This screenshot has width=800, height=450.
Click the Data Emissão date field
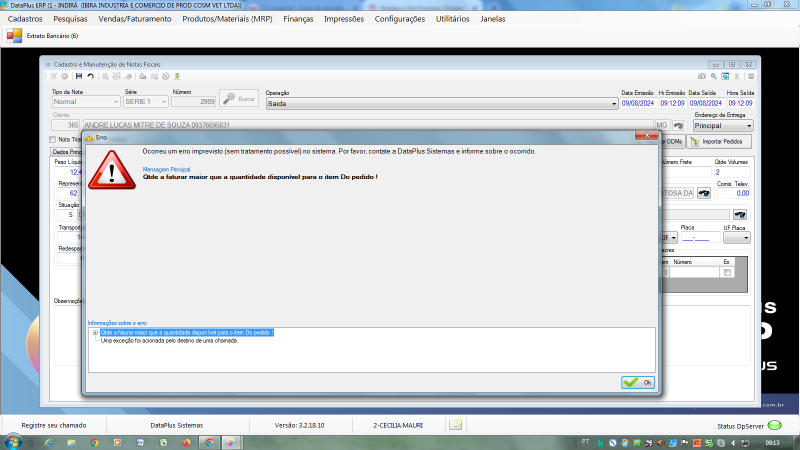(638, 103)
